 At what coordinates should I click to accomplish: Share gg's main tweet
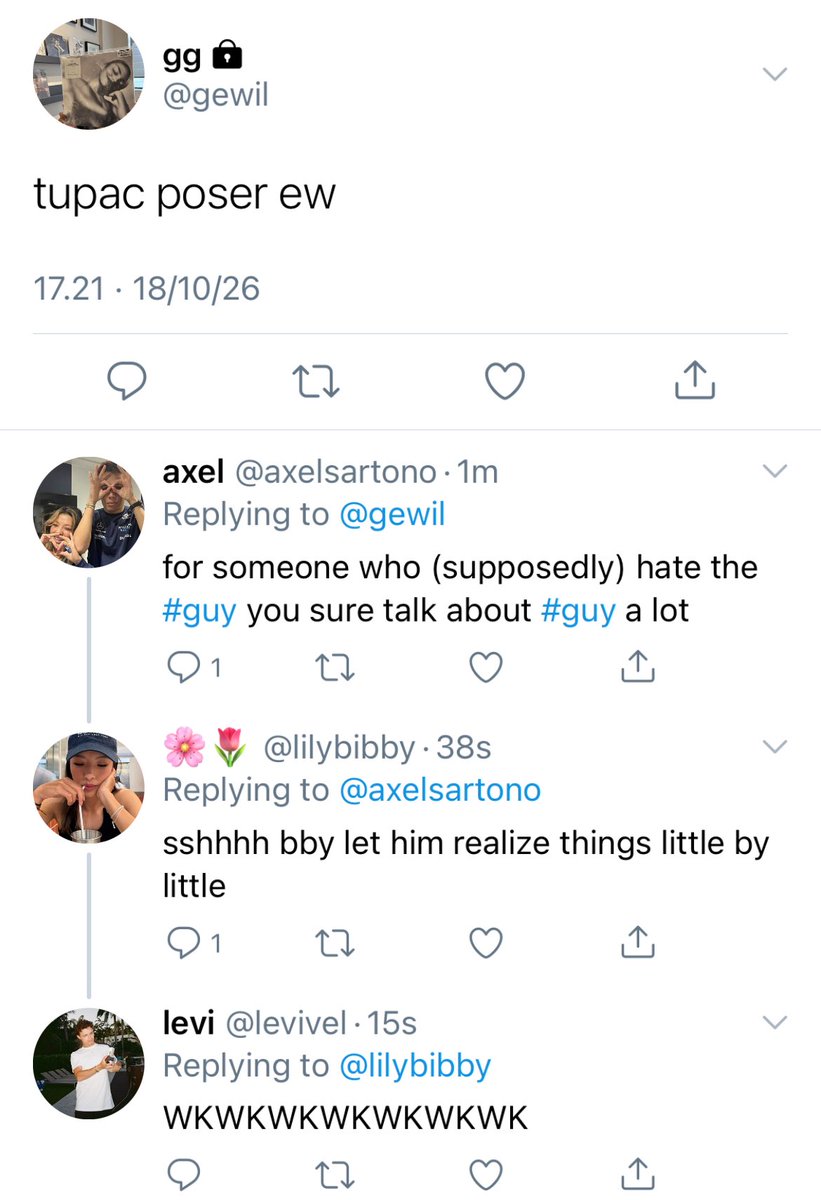click(694, 380)
